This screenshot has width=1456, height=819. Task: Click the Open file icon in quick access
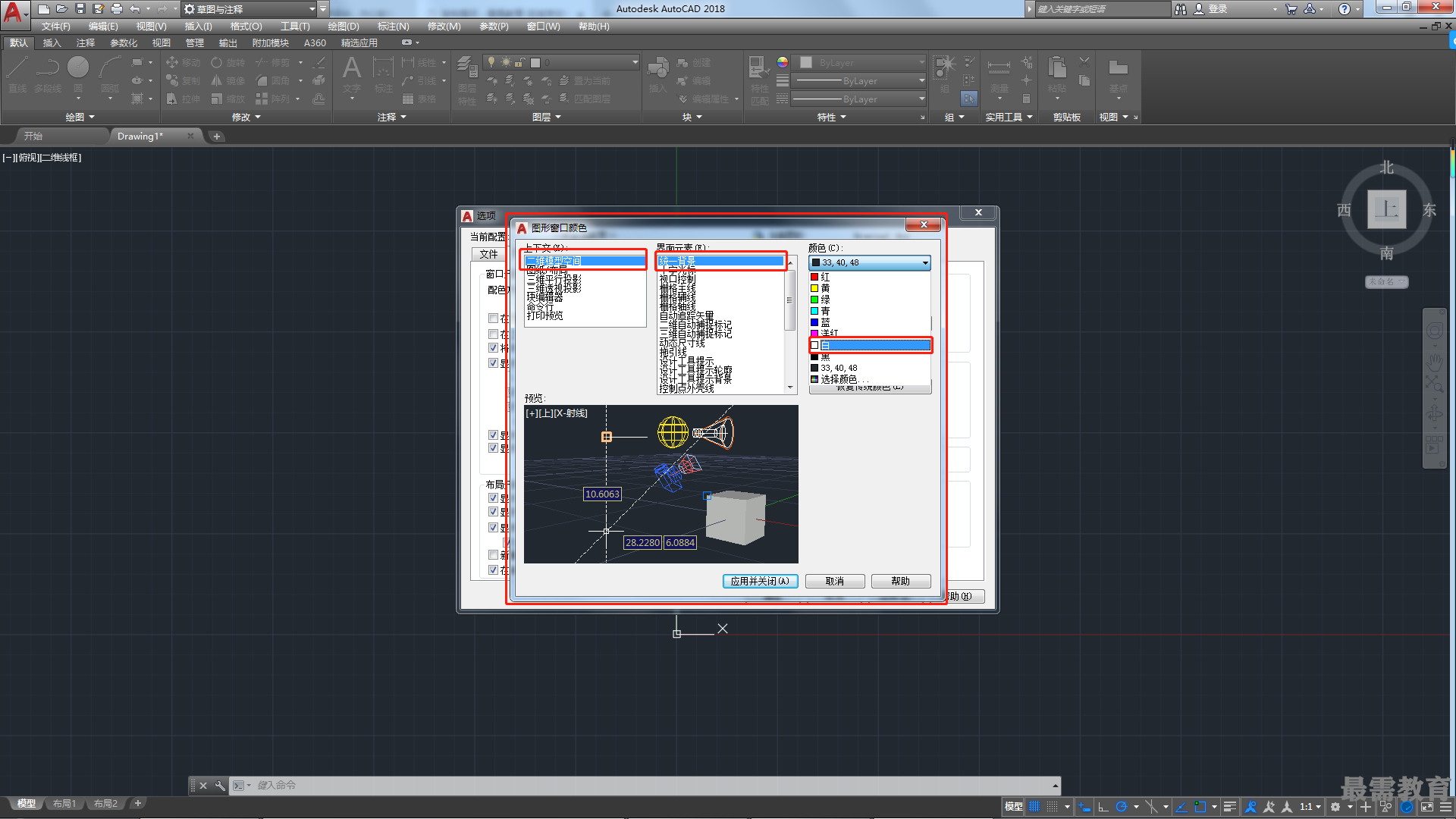pyautogui.click(x=62, y=9)
